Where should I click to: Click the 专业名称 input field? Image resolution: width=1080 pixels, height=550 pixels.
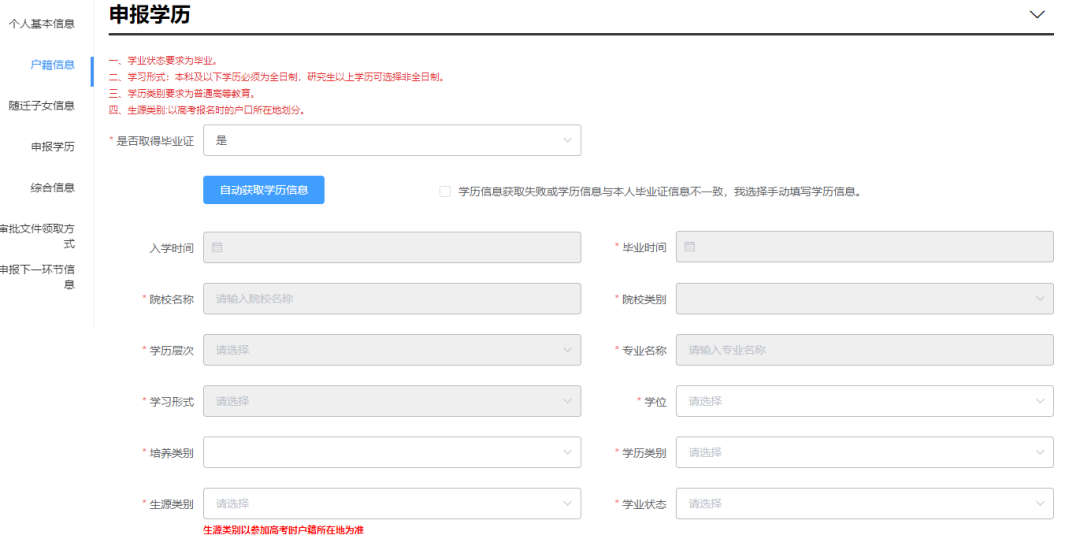[864, 350]
